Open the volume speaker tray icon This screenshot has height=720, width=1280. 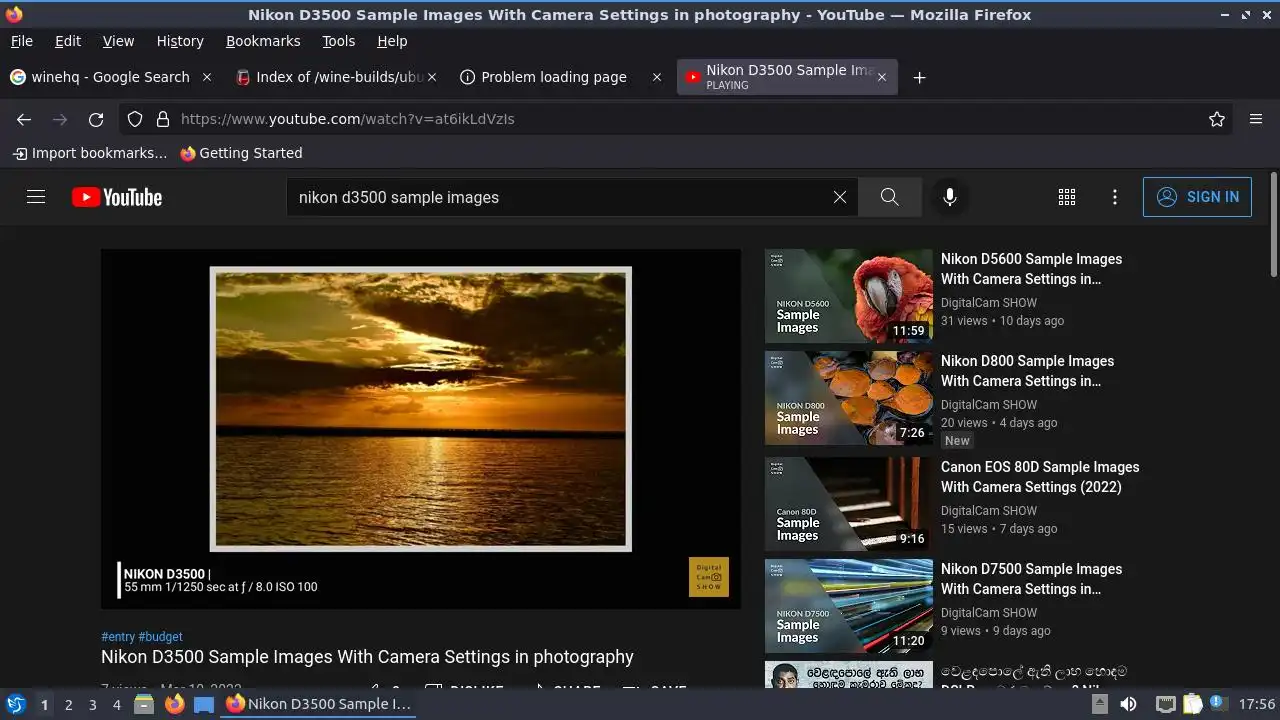(x=1128, y=704)
